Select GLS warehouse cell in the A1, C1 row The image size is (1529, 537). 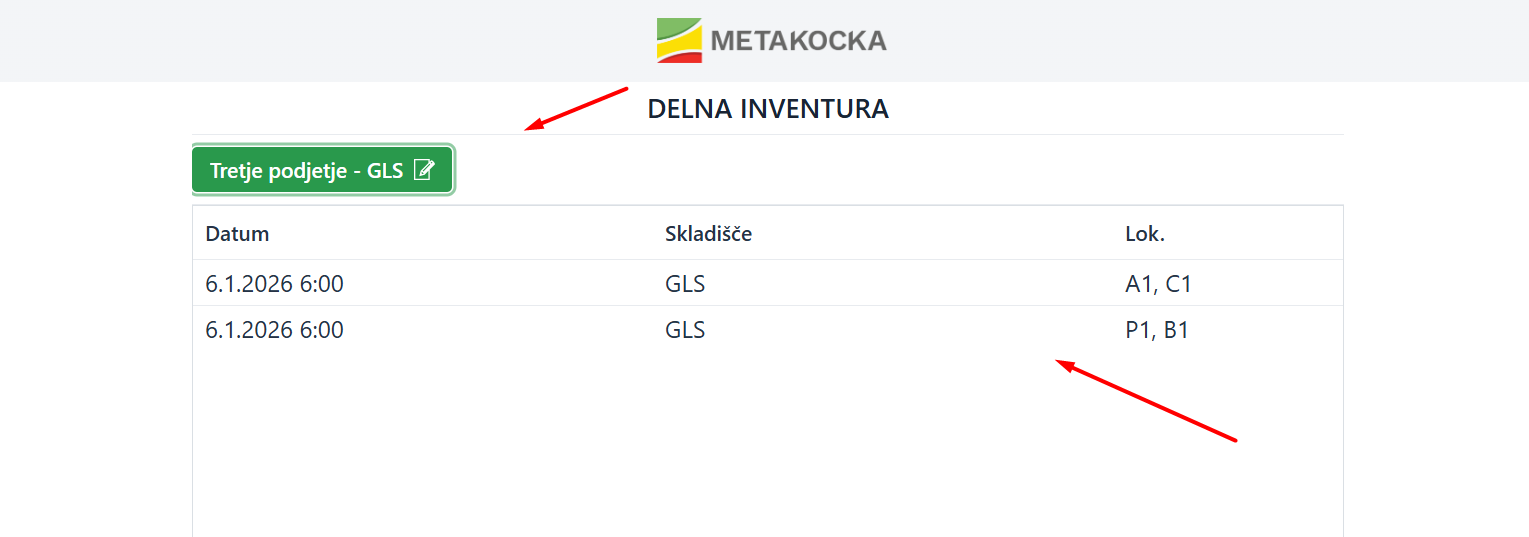(685, 284)
